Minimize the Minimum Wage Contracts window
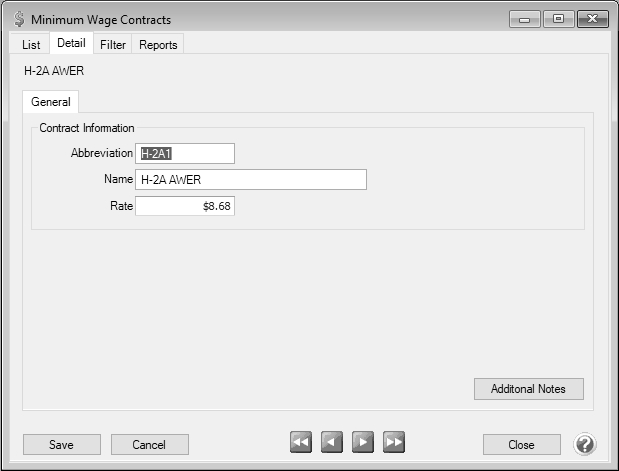Screen dimensions: 619x471 pyautogui.click(x=524, y=19)
